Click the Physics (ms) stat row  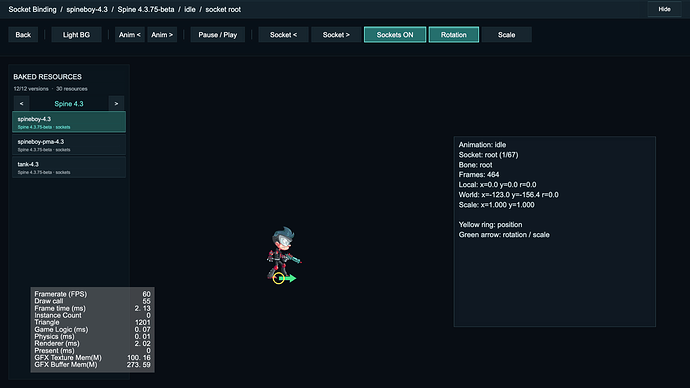tap(92, 337)
